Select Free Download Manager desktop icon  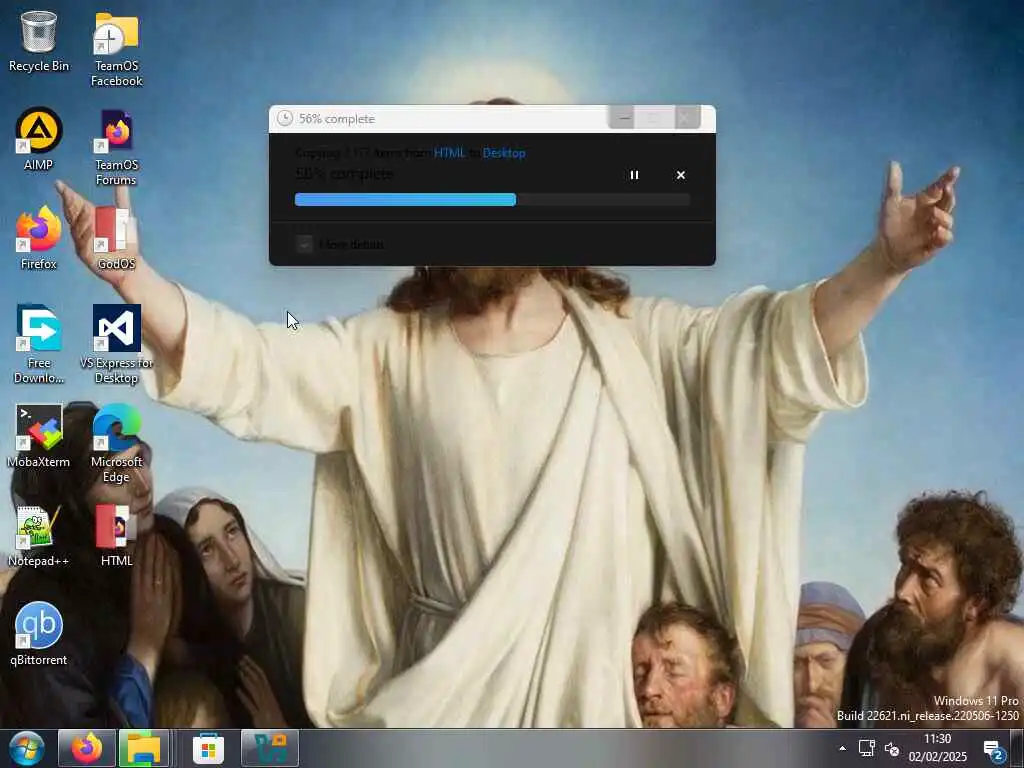tap(39, 345)
